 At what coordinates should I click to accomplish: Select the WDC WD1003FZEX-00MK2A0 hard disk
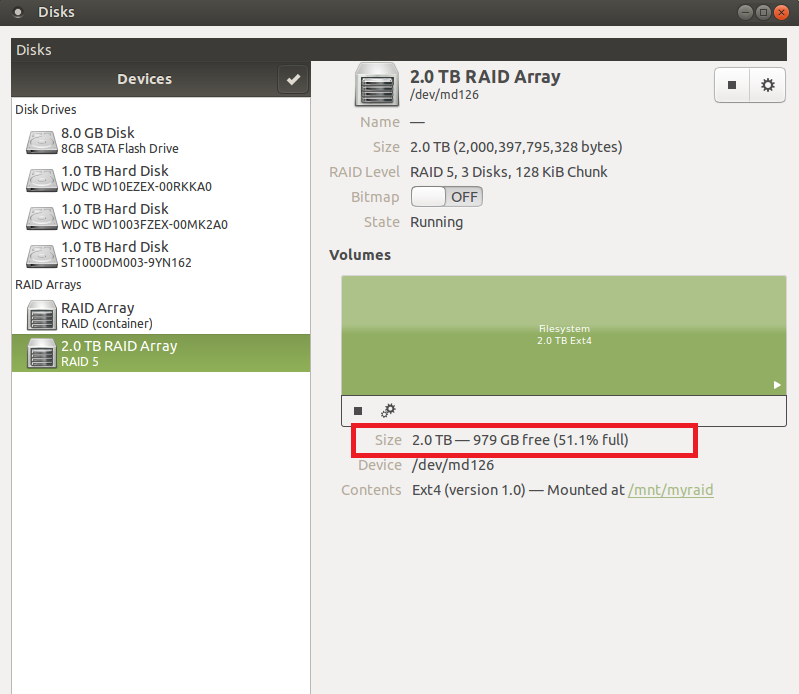click(x=161, y=217)
